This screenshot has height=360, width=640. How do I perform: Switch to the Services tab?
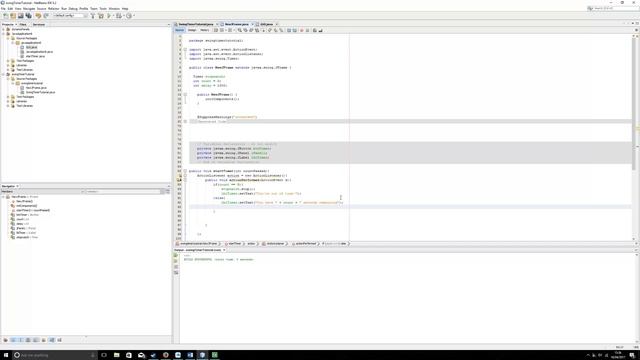[39, 24]
